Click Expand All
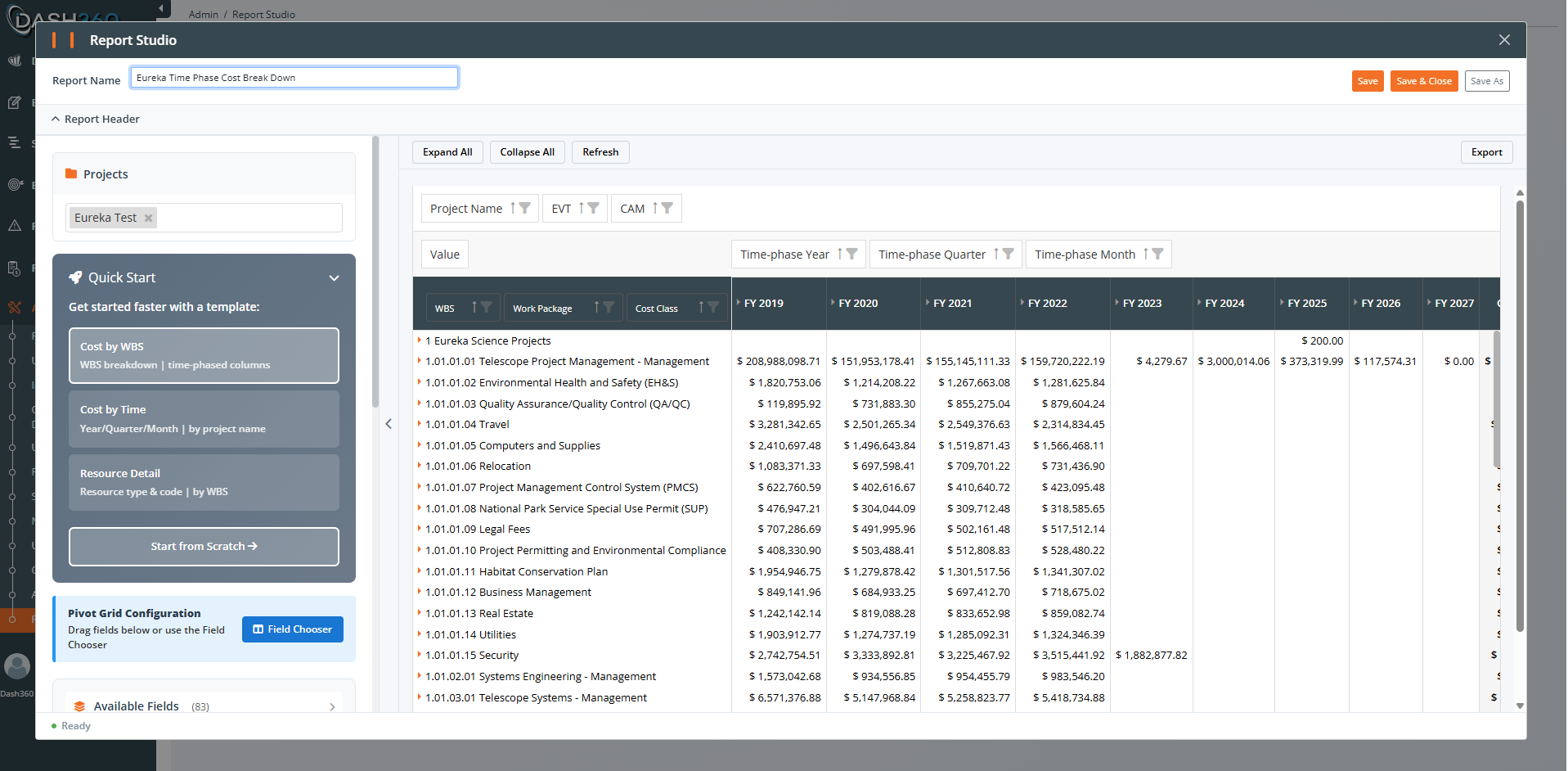The width and height of the screenshot is (1568, 771). pos(447,152)
